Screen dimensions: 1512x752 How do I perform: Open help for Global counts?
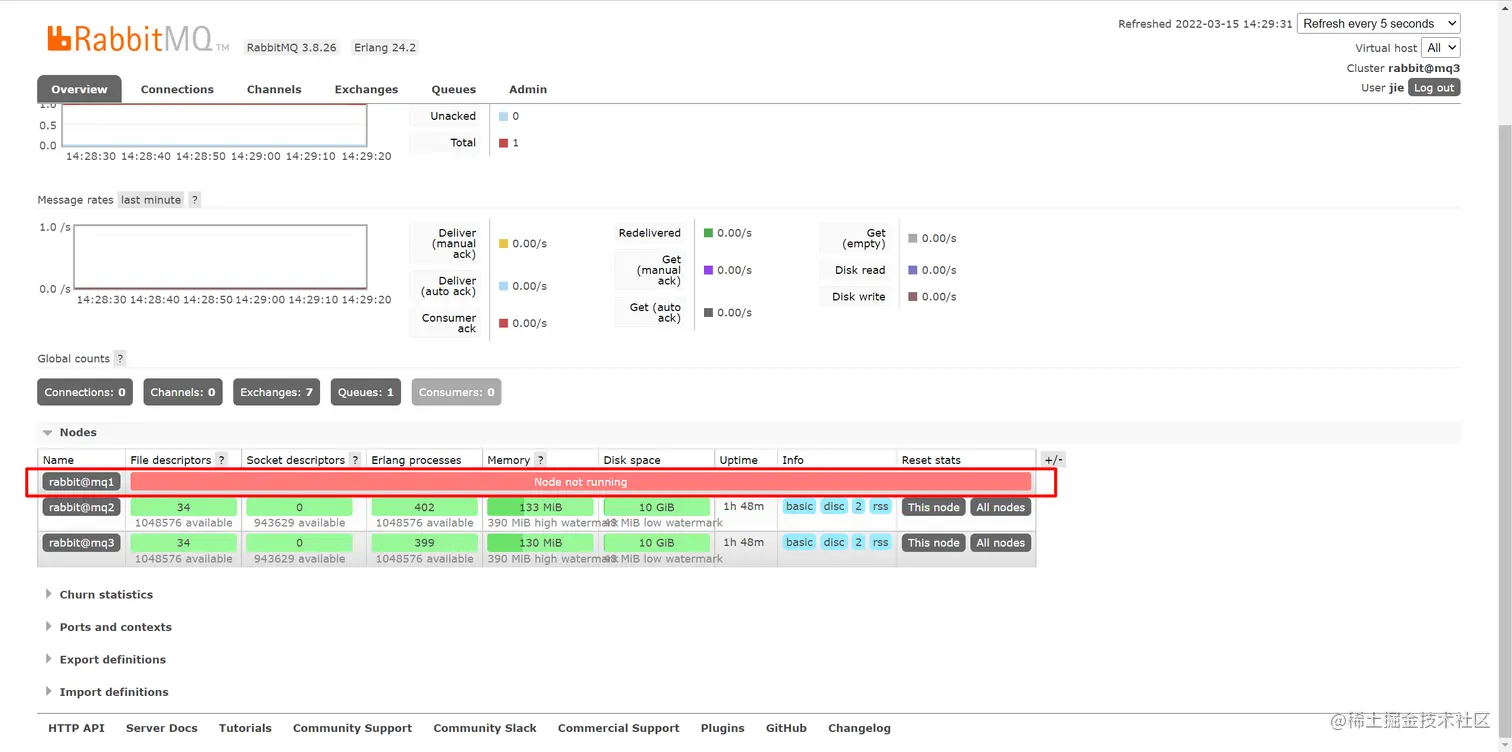click(120, 359)
